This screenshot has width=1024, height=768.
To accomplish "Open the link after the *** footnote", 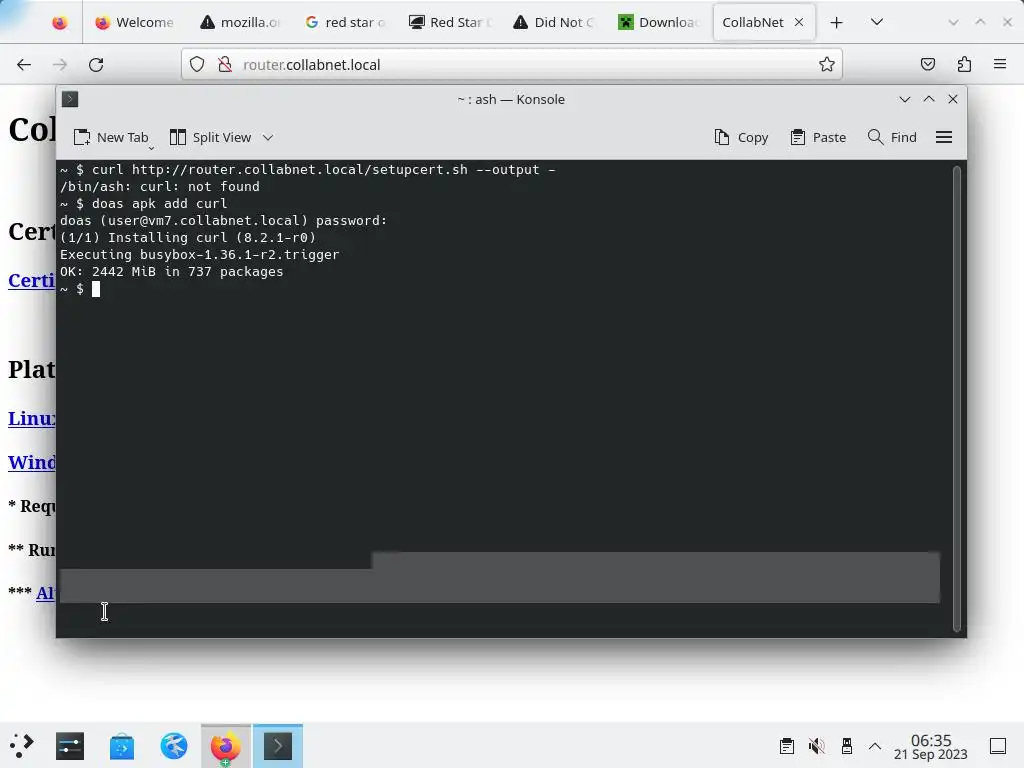I will click(x=46, y=592).
